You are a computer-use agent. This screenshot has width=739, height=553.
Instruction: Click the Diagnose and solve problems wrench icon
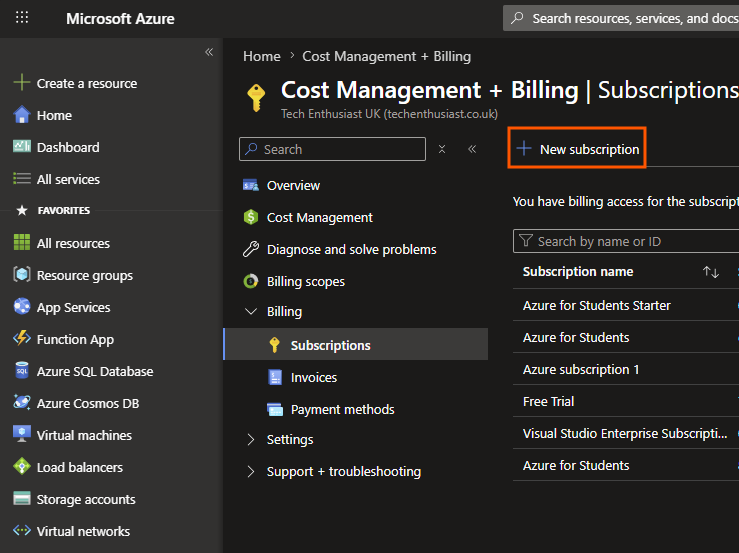(x=251, y=249)
